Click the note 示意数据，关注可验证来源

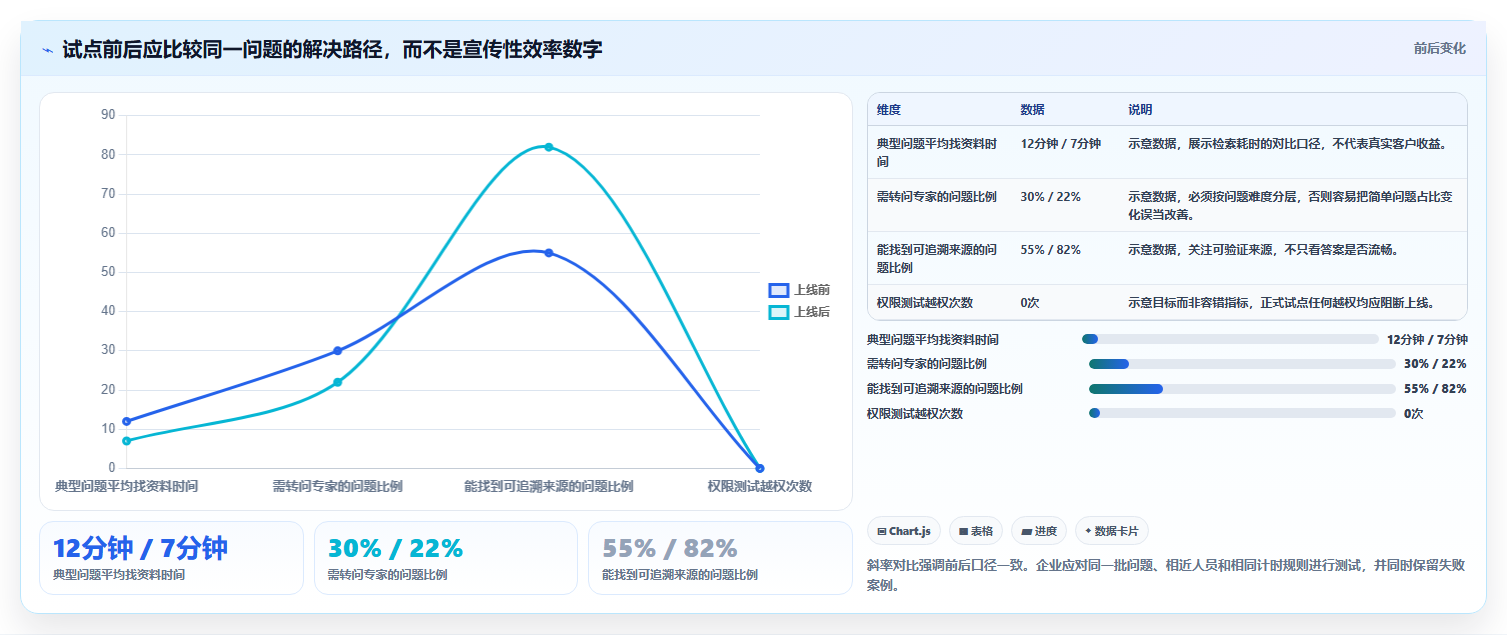[1263, 250]
